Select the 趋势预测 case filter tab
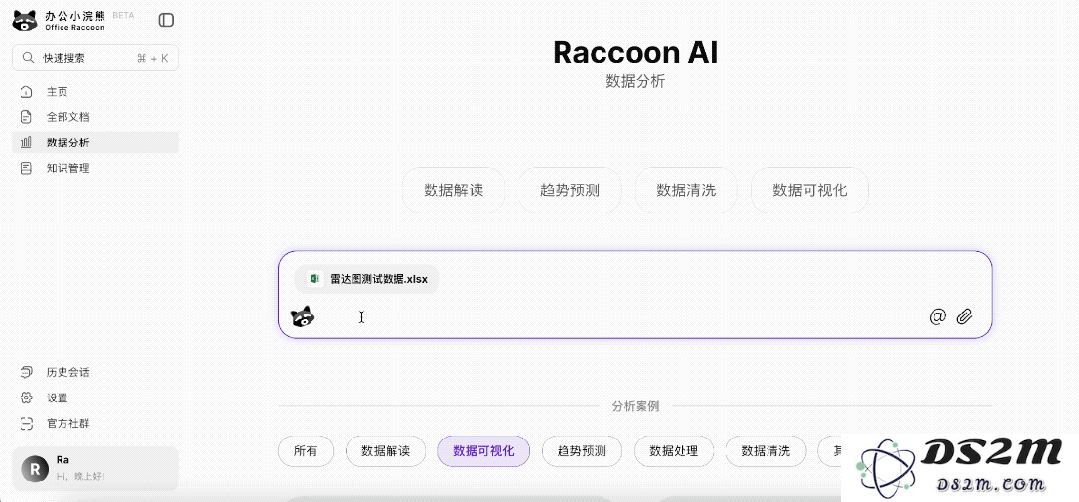Screen dimensions: 1079x502 tap(582, 451)
